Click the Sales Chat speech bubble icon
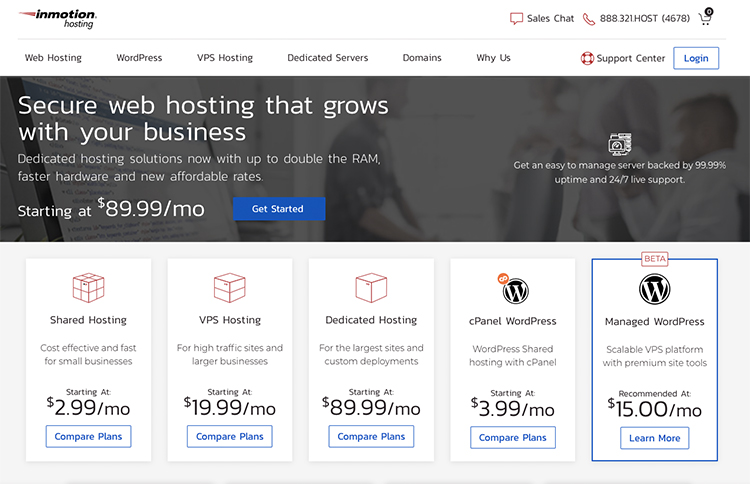This screenshot has width=750, height=484. 516,18
